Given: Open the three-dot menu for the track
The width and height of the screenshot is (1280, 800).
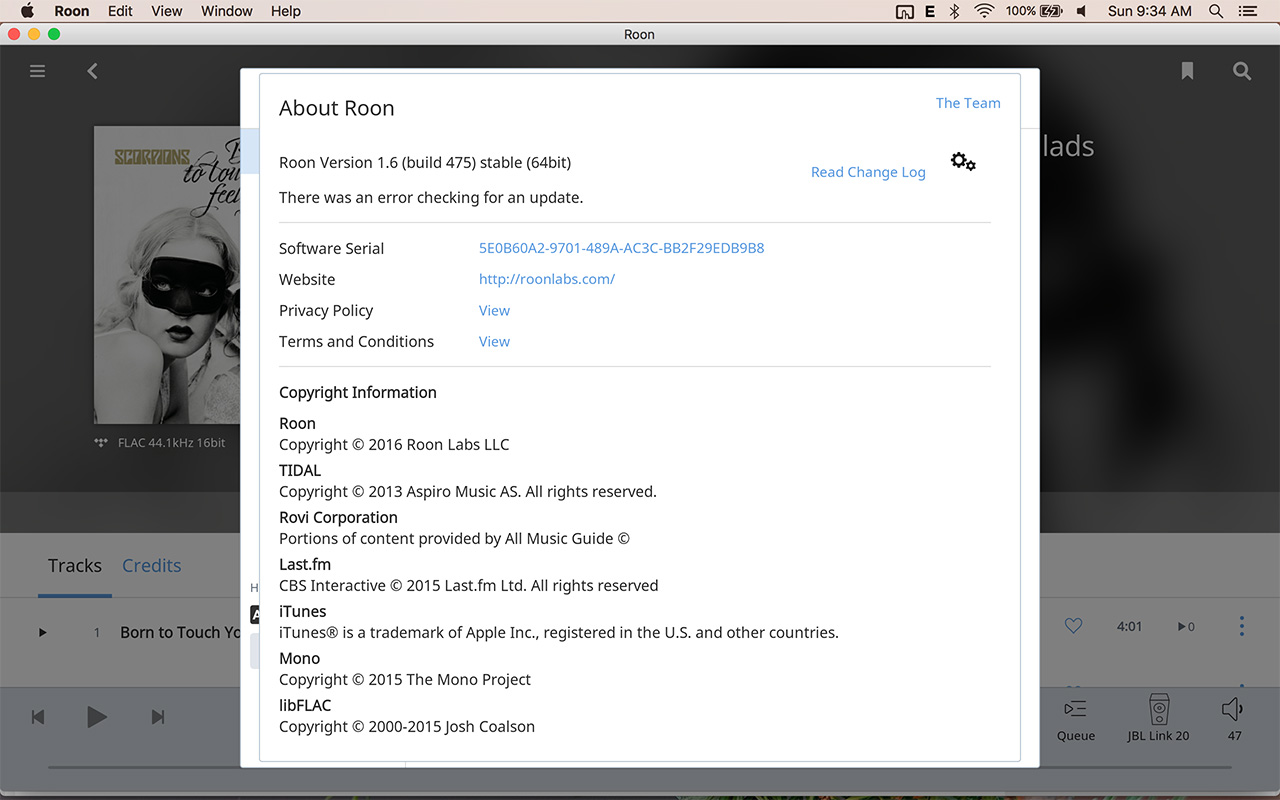Looking at the screenshot, I should coord(1242,626).
